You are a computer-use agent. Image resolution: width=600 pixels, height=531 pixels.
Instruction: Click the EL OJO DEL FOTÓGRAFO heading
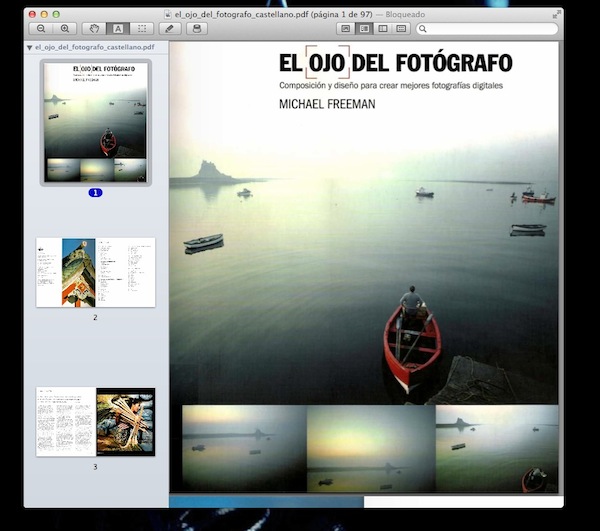[x=396, y=63]
